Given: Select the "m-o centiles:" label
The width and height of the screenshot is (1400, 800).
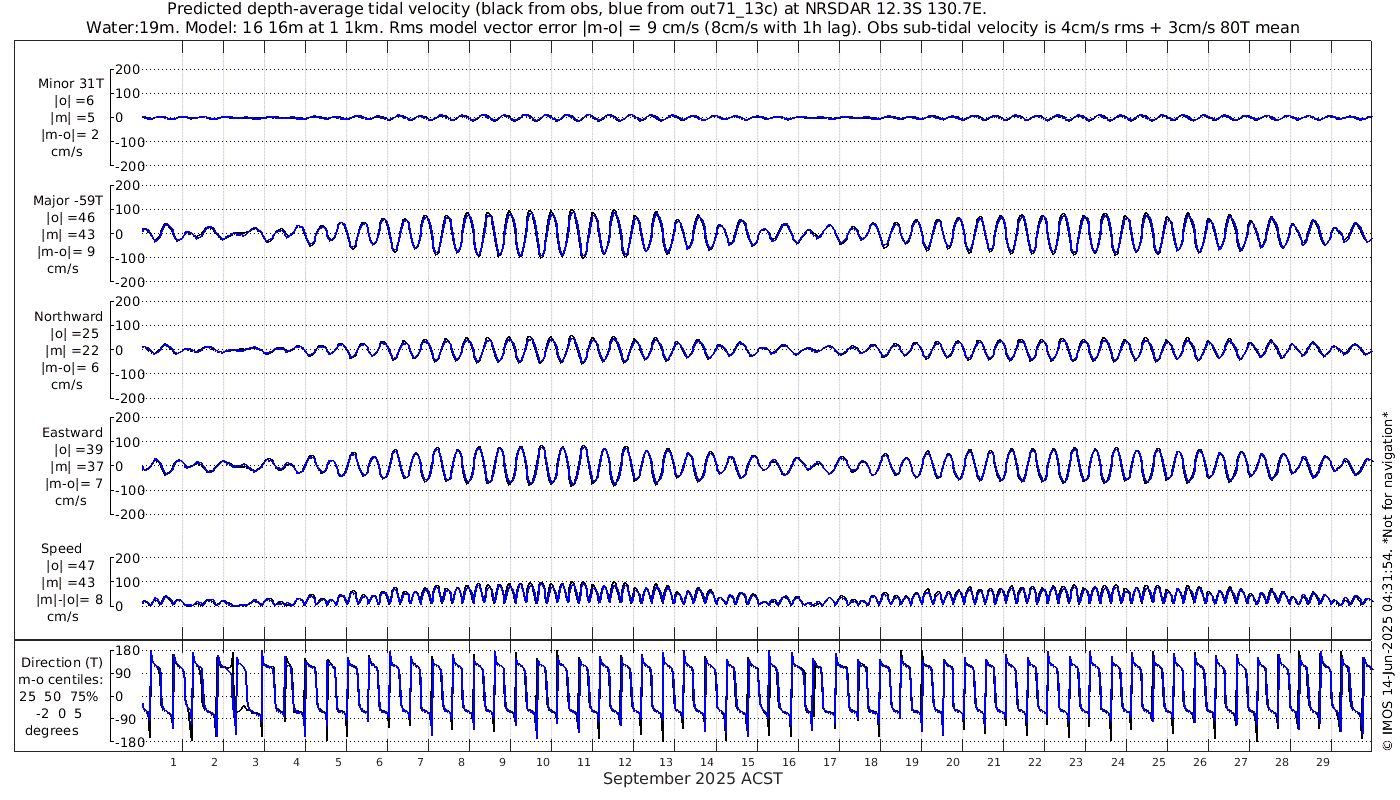Looking at the screenshot, I should coord(62,679).
